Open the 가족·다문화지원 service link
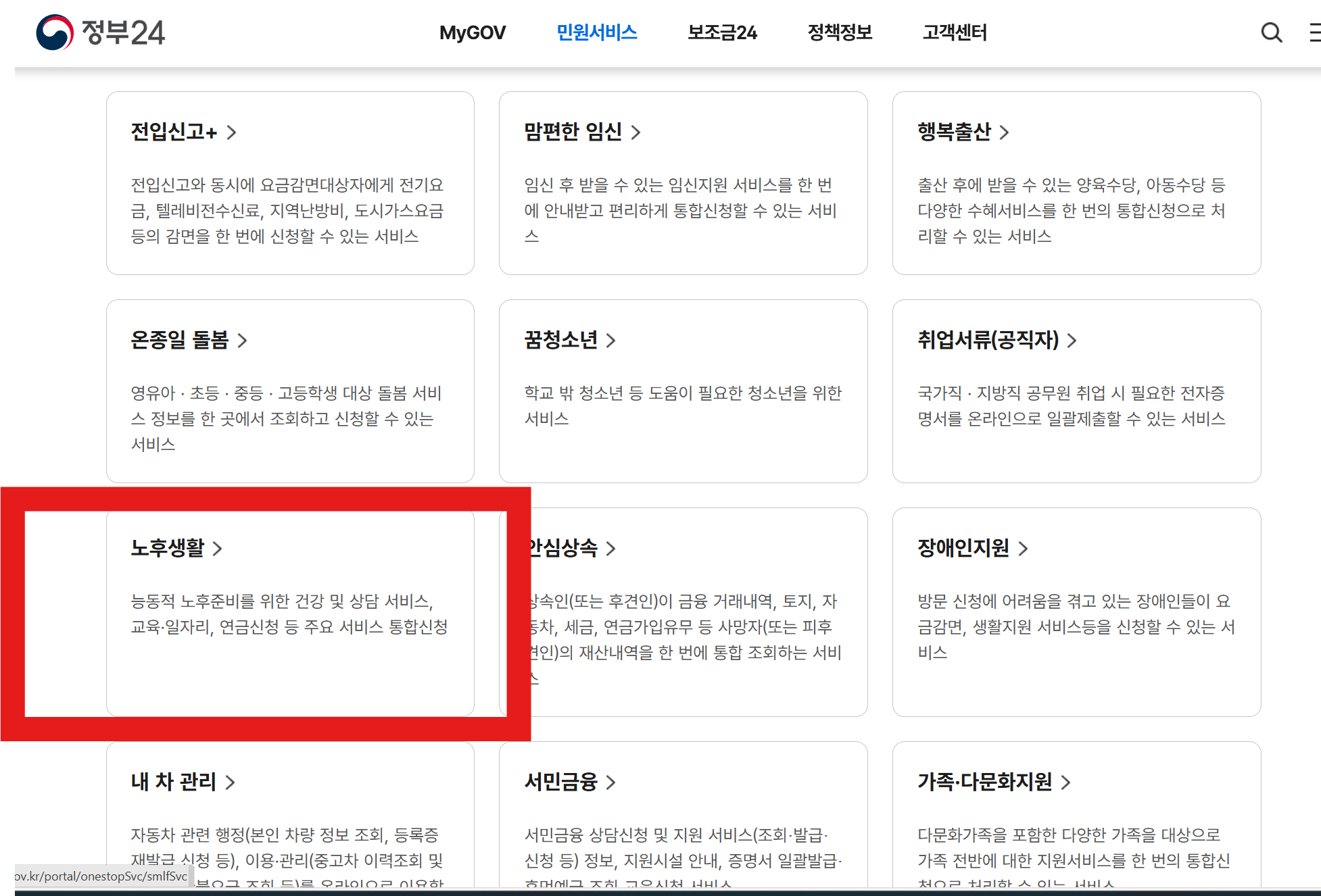This screenshot has width=1321, height=896. (x=984, y=782)
